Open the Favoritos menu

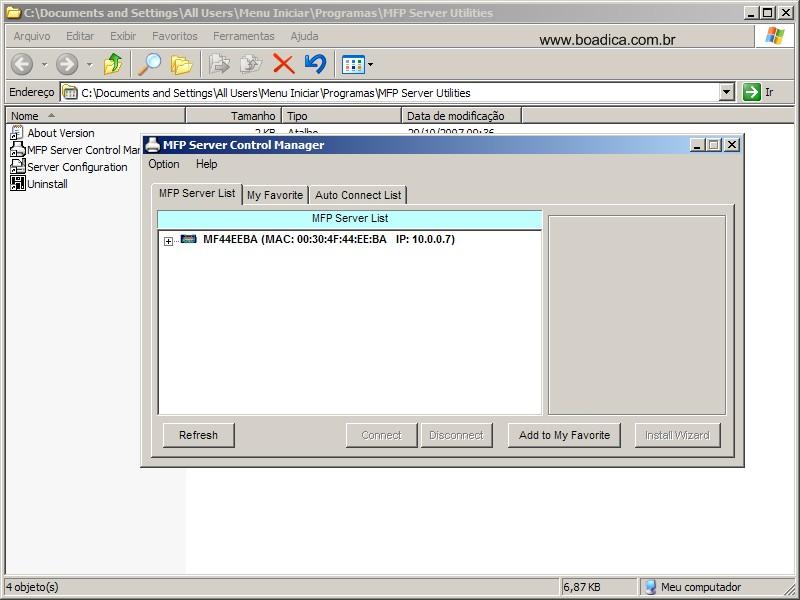tap(174, 36)
